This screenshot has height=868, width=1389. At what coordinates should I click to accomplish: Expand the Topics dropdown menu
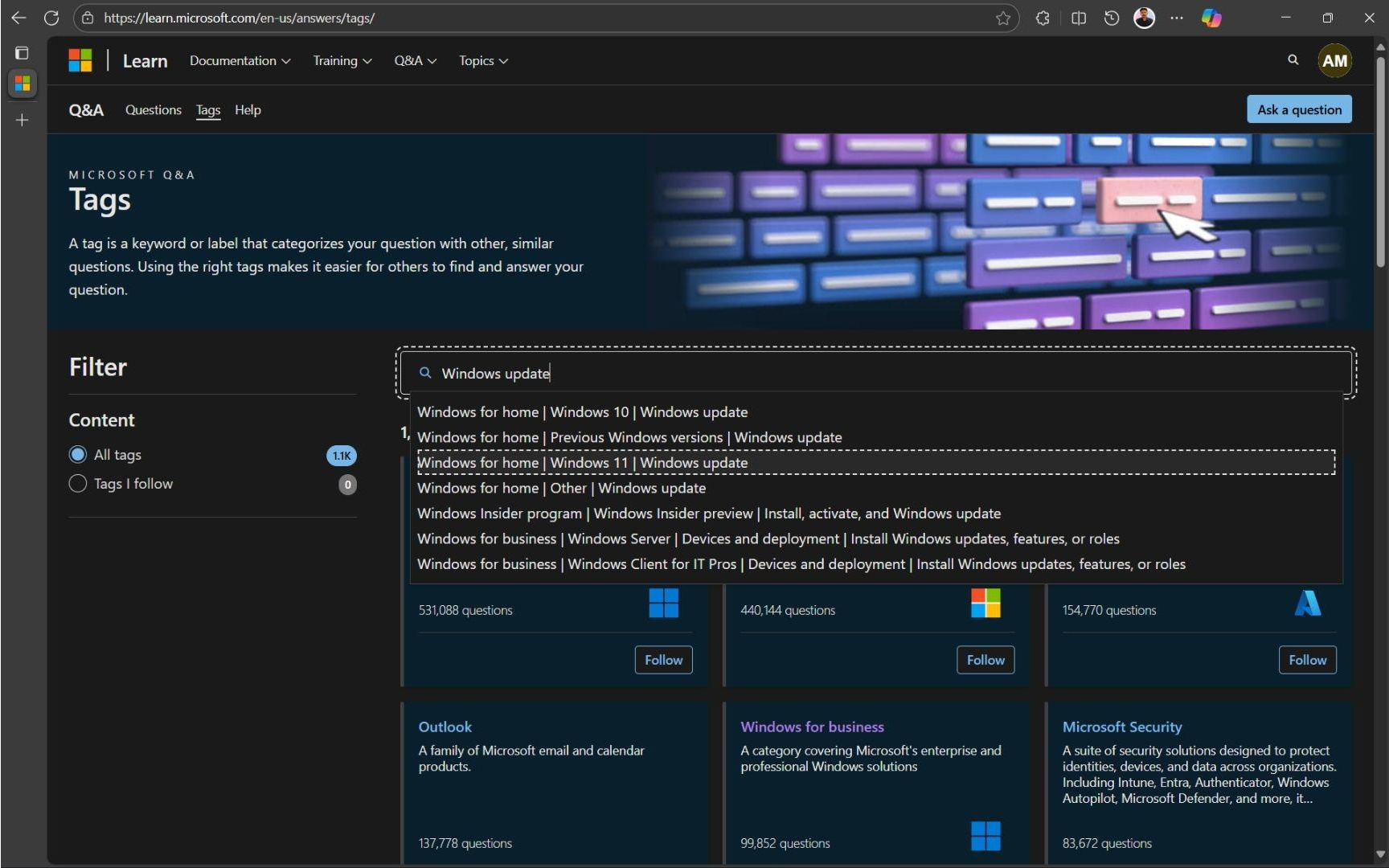[483, 61]
